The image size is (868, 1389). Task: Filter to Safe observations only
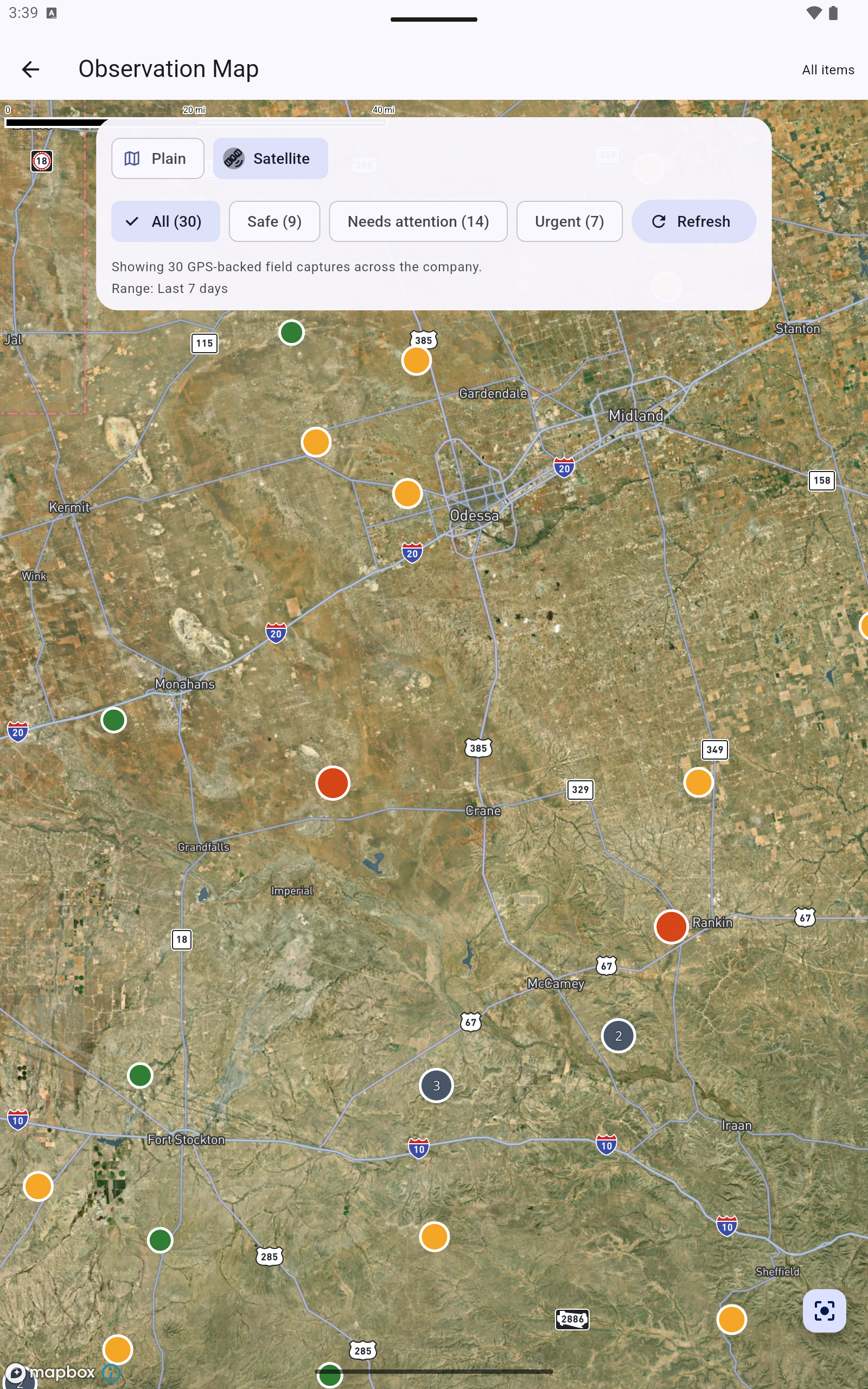coord(274,221)
